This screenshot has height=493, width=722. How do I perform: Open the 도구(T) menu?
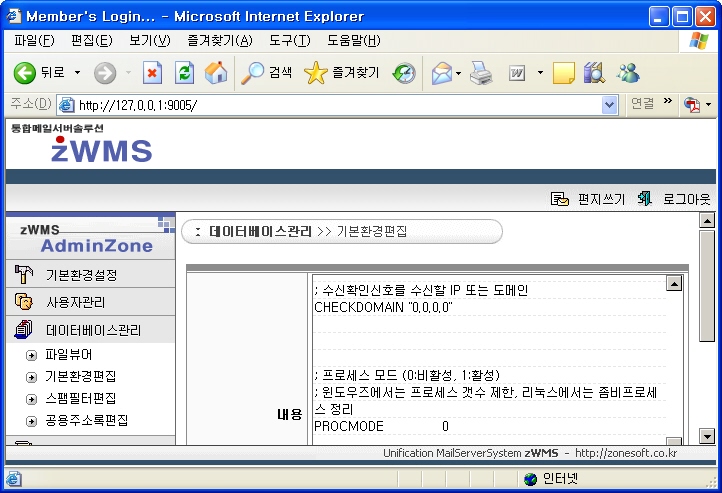pyautogui.click(x=289, y=41)
